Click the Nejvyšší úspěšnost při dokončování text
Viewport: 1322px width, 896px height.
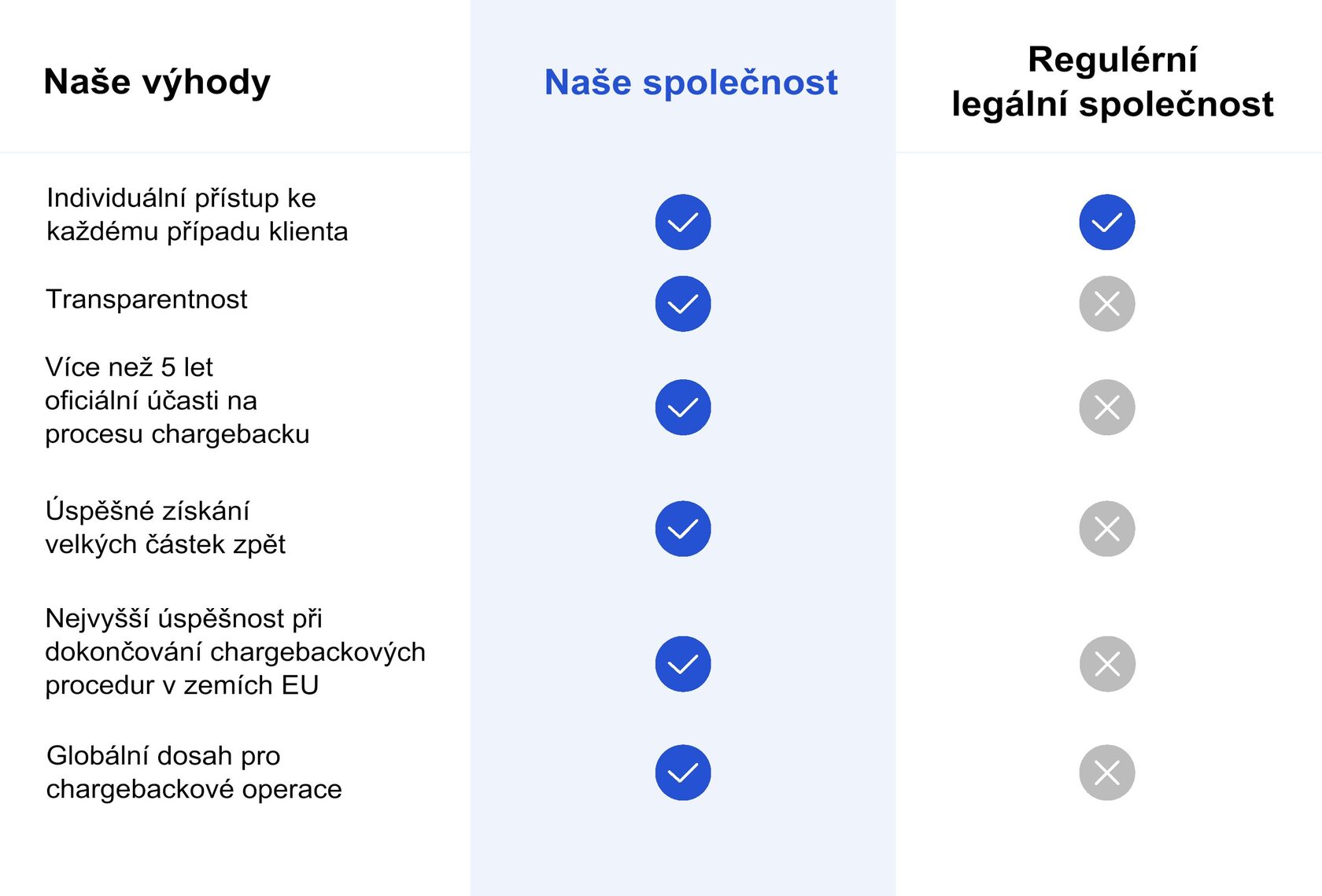tap(234, 652)
